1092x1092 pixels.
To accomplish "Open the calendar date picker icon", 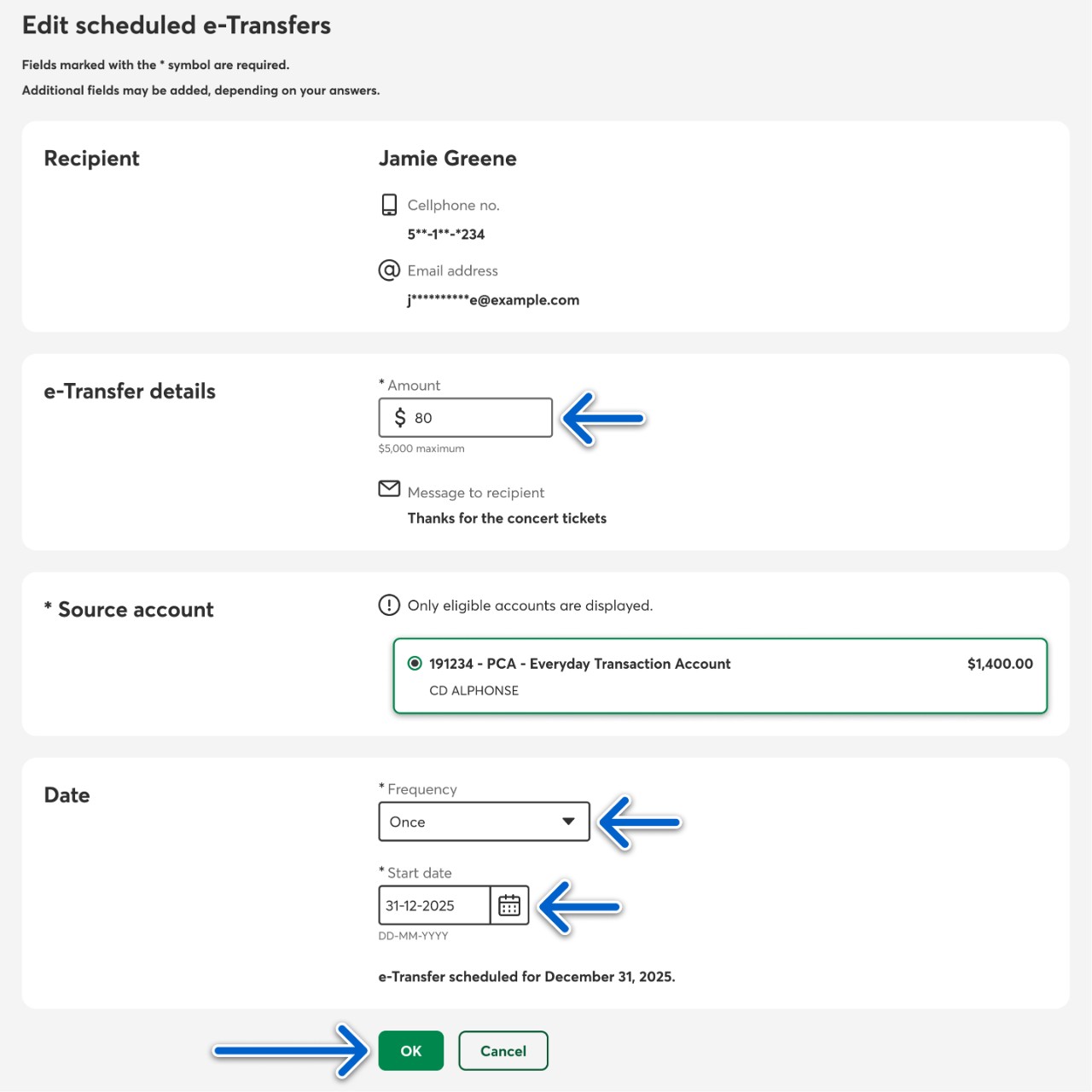I will coord(509,905).
